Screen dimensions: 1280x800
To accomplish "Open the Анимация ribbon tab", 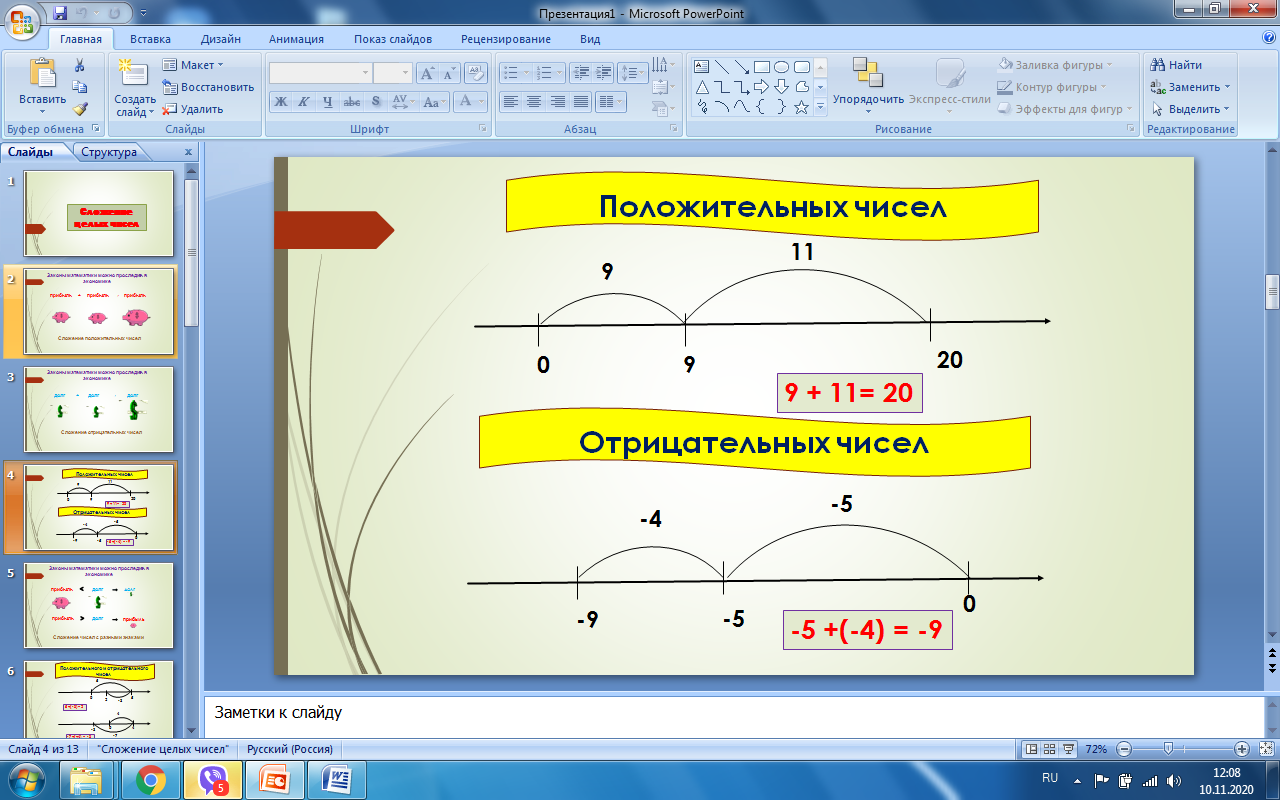I will [x=296, y=39].
